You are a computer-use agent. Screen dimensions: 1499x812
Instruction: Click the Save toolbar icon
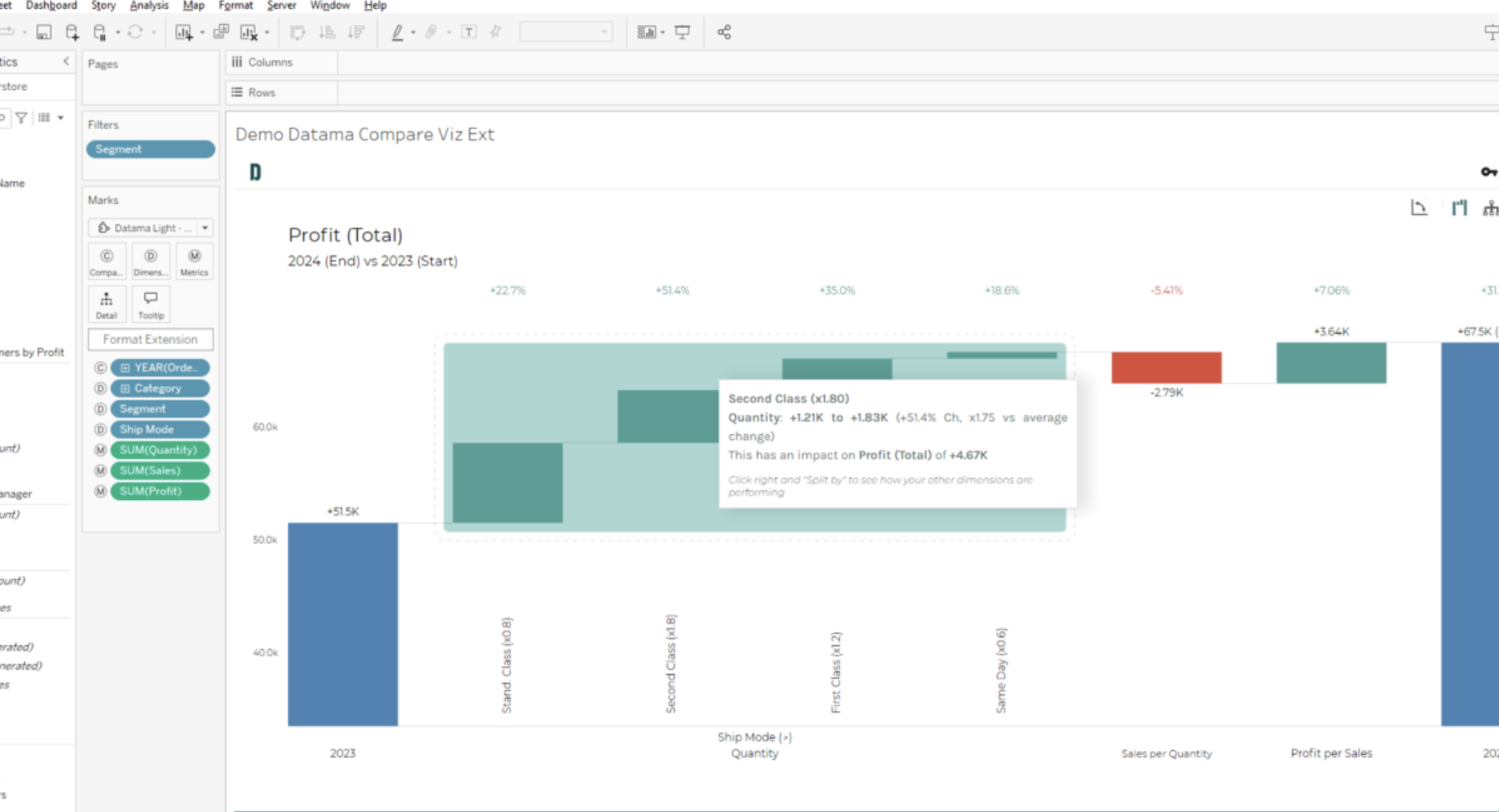44,32
